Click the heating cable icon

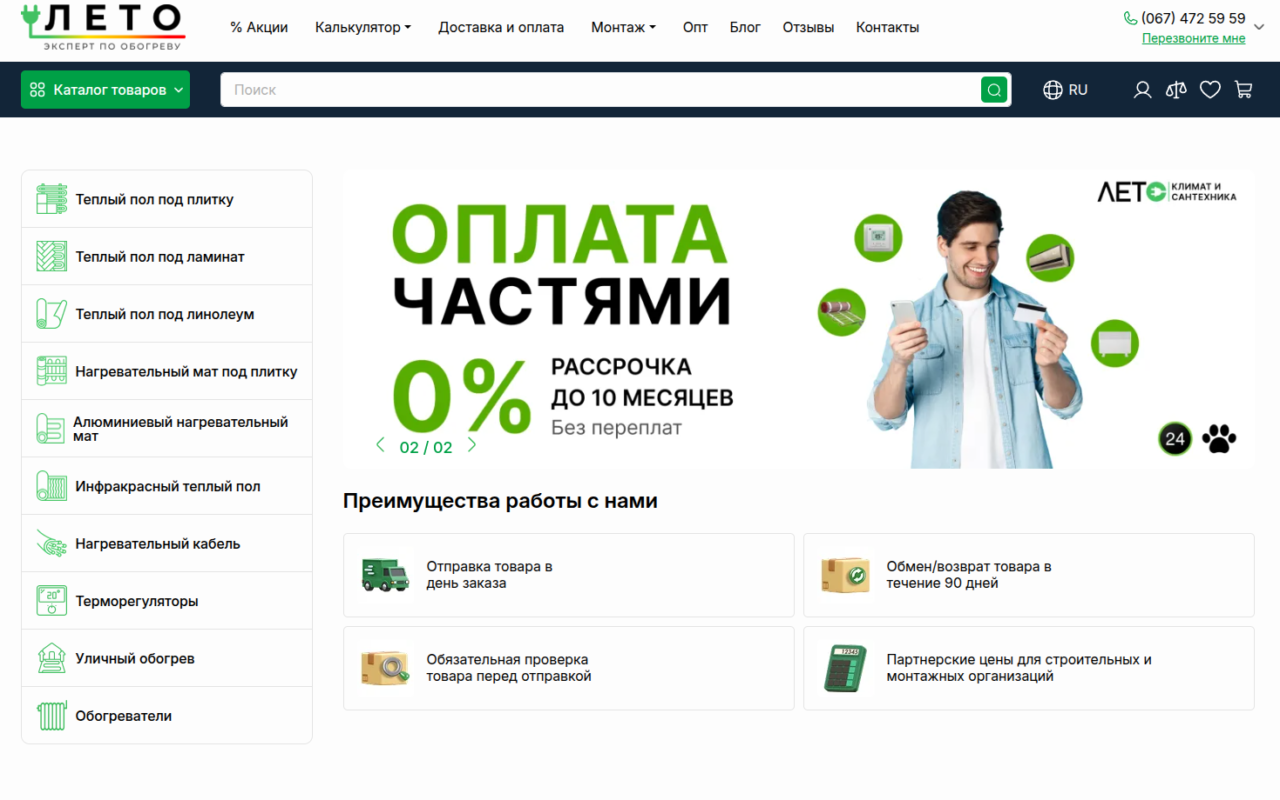pos(51,544)
